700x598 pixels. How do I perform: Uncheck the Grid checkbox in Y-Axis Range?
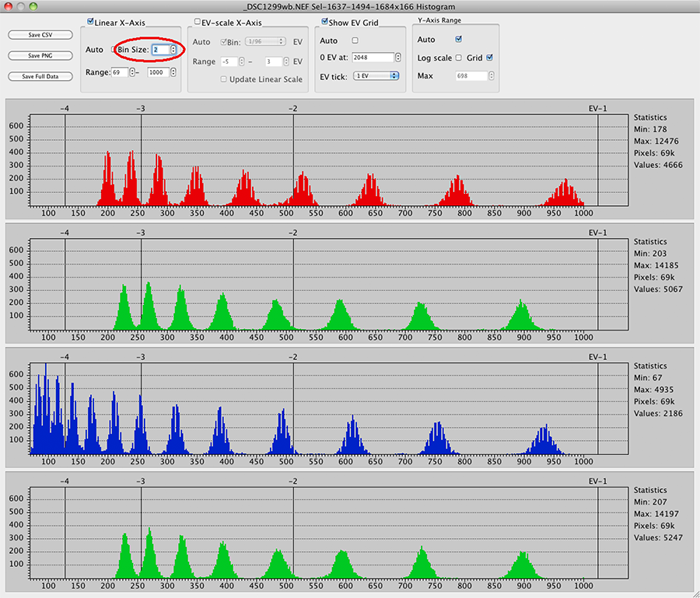click(490, 58)
